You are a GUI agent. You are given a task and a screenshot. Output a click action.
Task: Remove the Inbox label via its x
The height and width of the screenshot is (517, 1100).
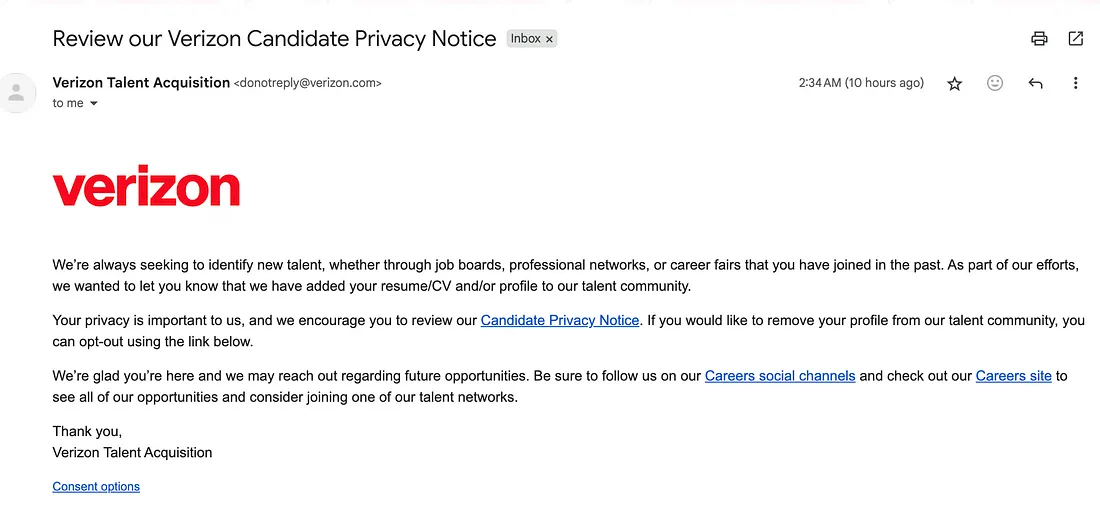[549, 39]
